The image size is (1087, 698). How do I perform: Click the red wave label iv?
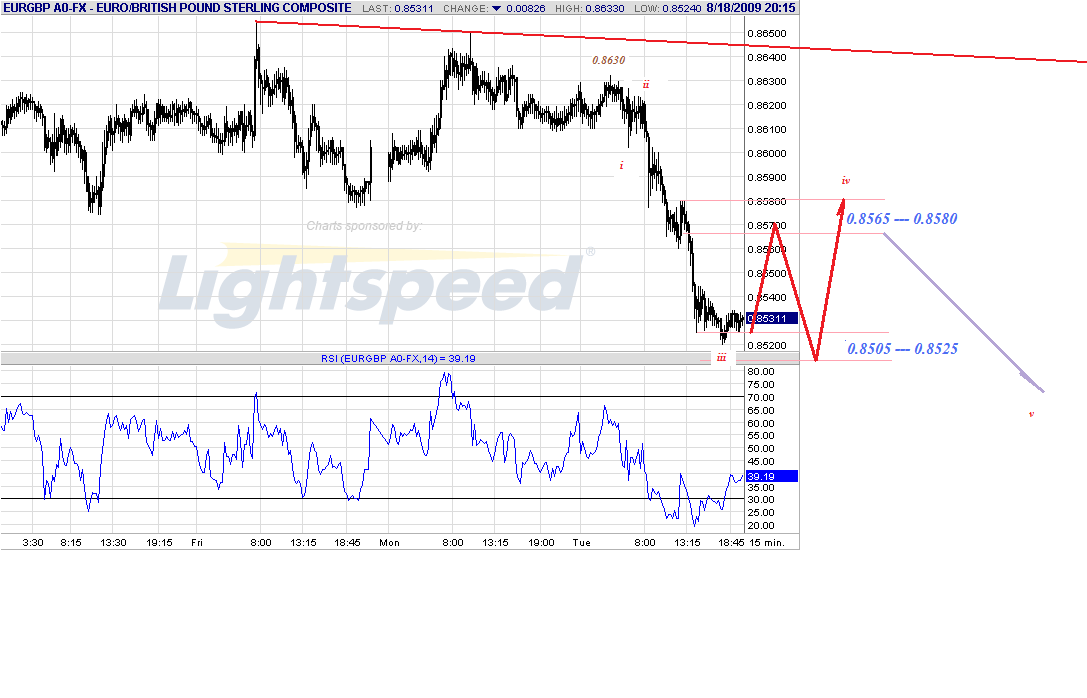(846, 180)
